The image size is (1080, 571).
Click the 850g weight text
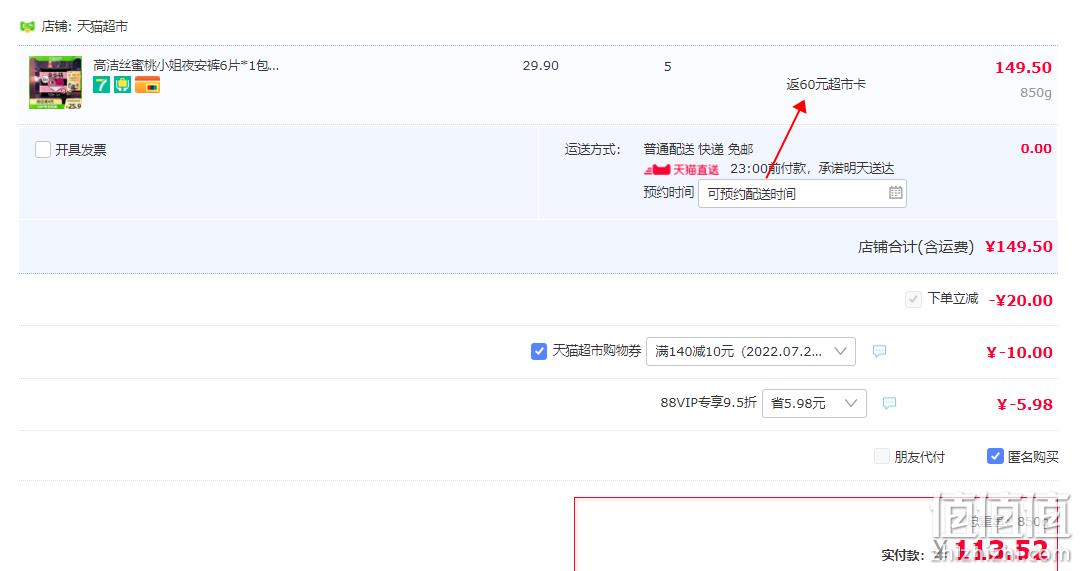[1036, 92]
